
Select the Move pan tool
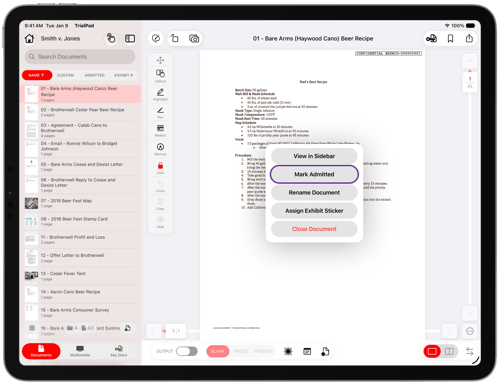160,60
